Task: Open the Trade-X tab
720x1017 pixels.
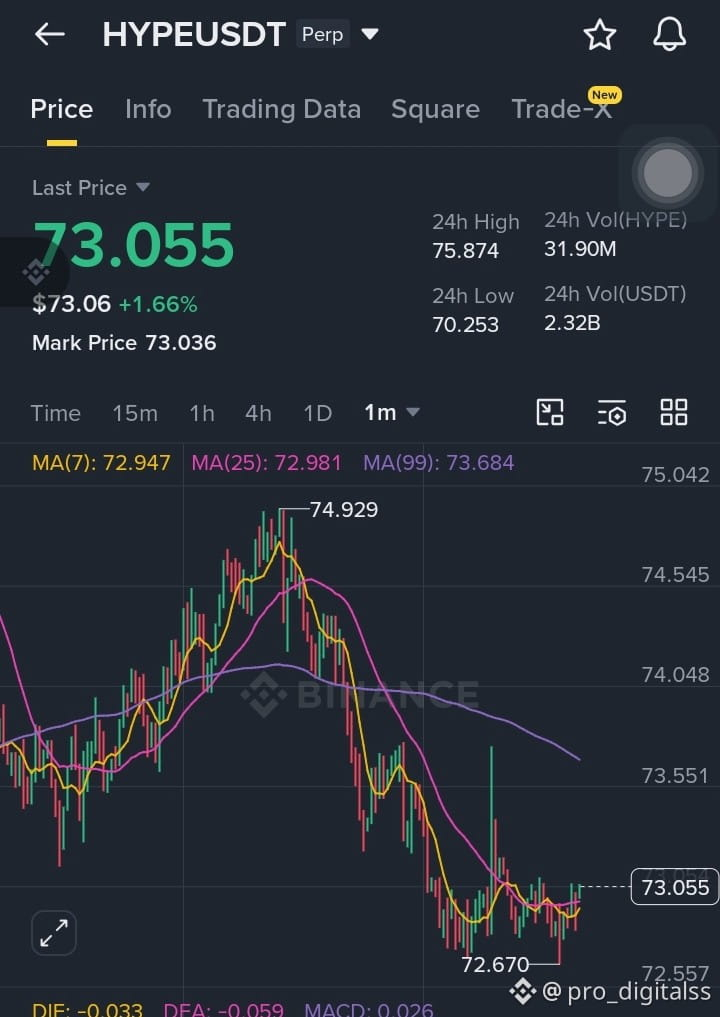Action: (562, 109)
